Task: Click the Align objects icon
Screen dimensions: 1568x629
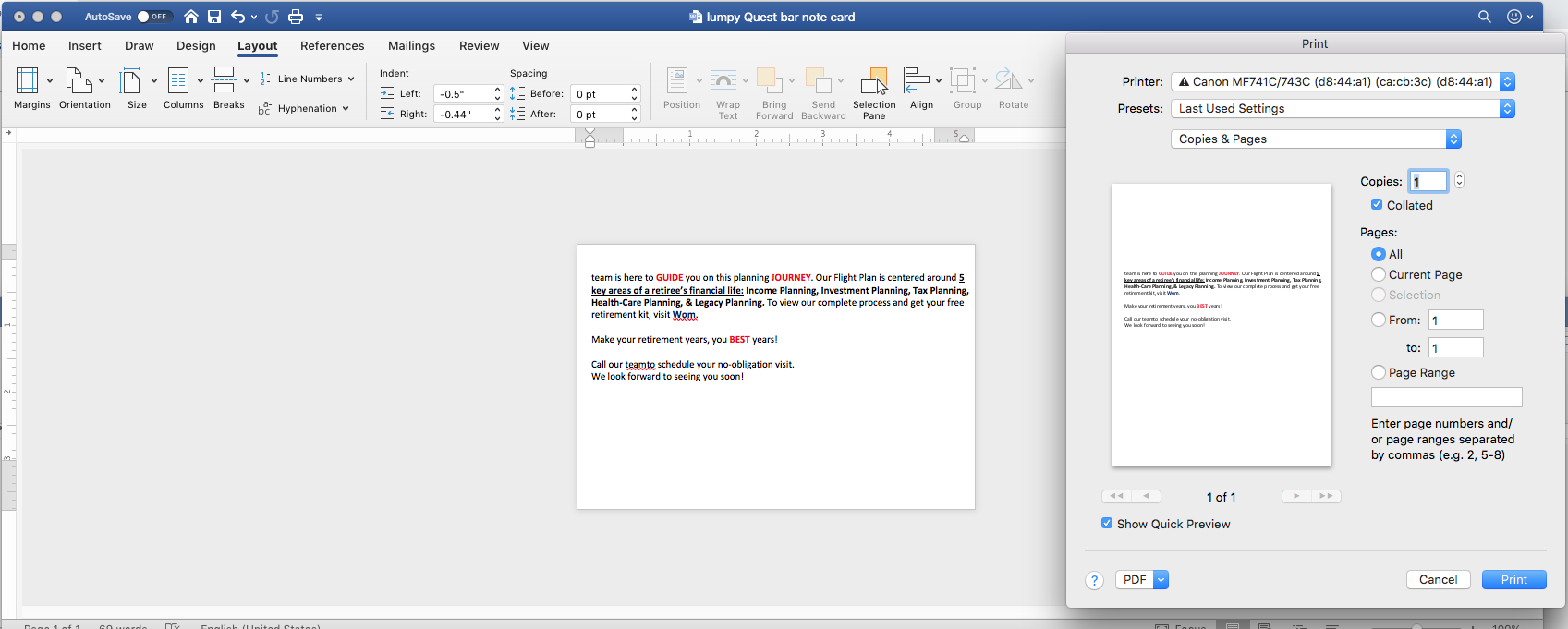Action: 916,81
